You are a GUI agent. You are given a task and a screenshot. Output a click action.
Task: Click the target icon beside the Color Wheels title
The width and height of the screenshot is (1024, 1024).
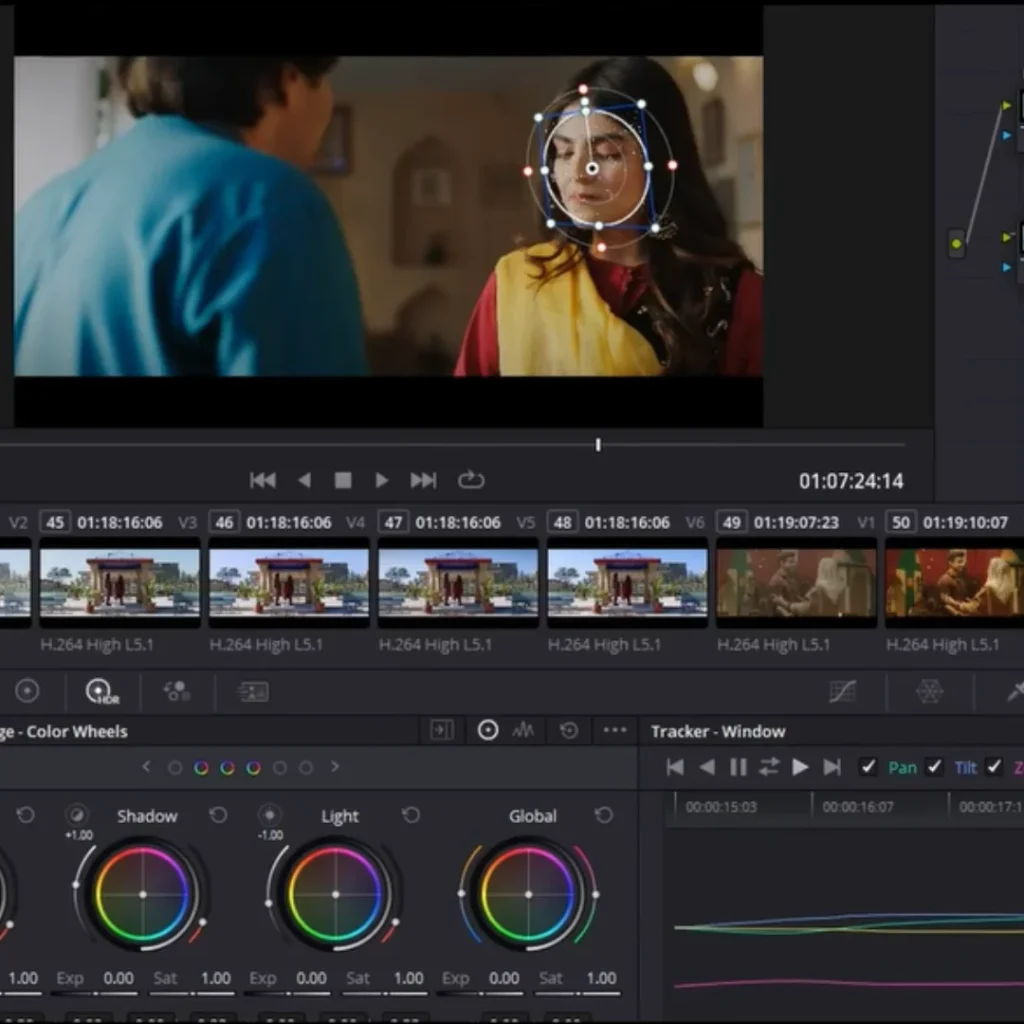(488, 730)
